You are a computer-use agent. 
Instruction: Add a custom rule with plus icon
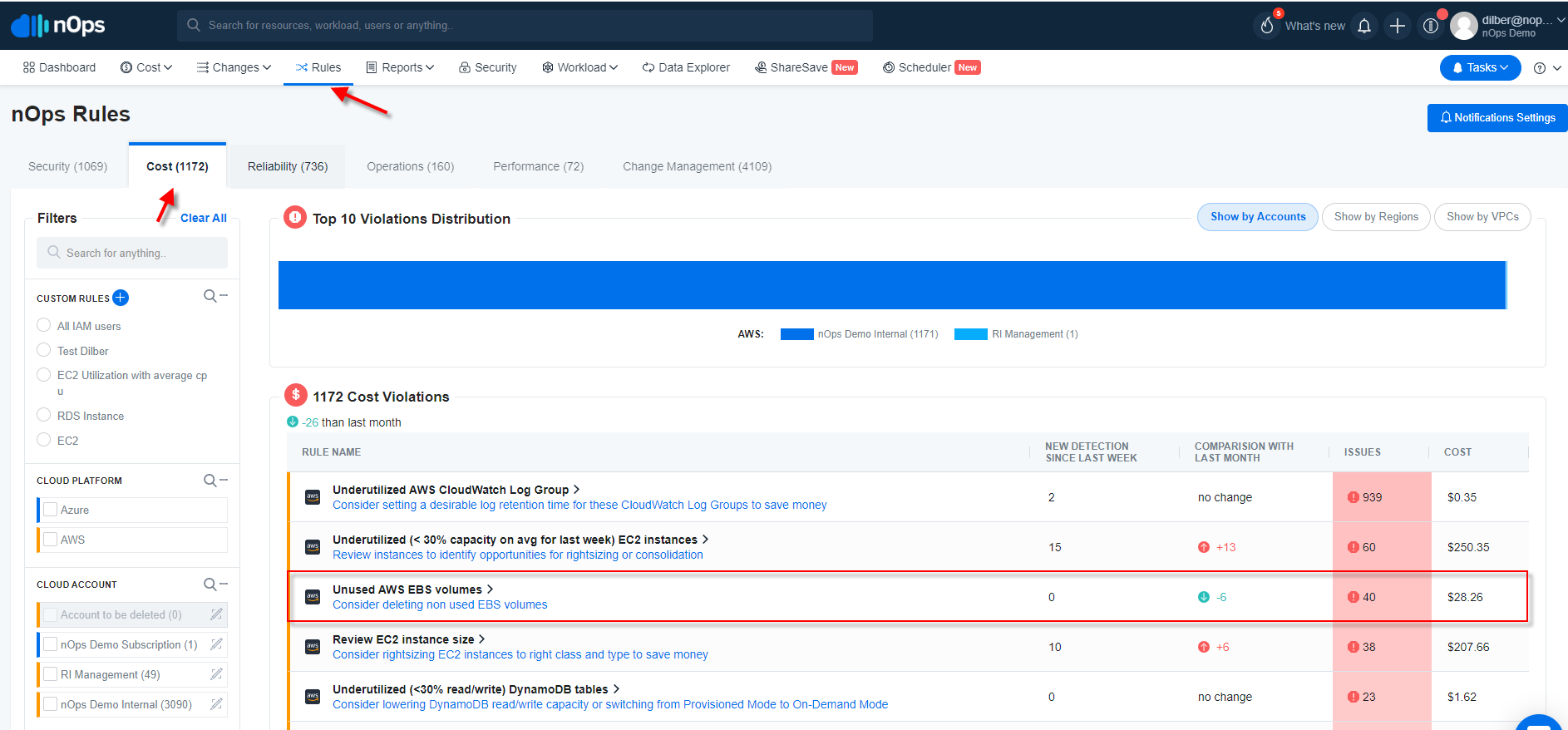(121, 298)
